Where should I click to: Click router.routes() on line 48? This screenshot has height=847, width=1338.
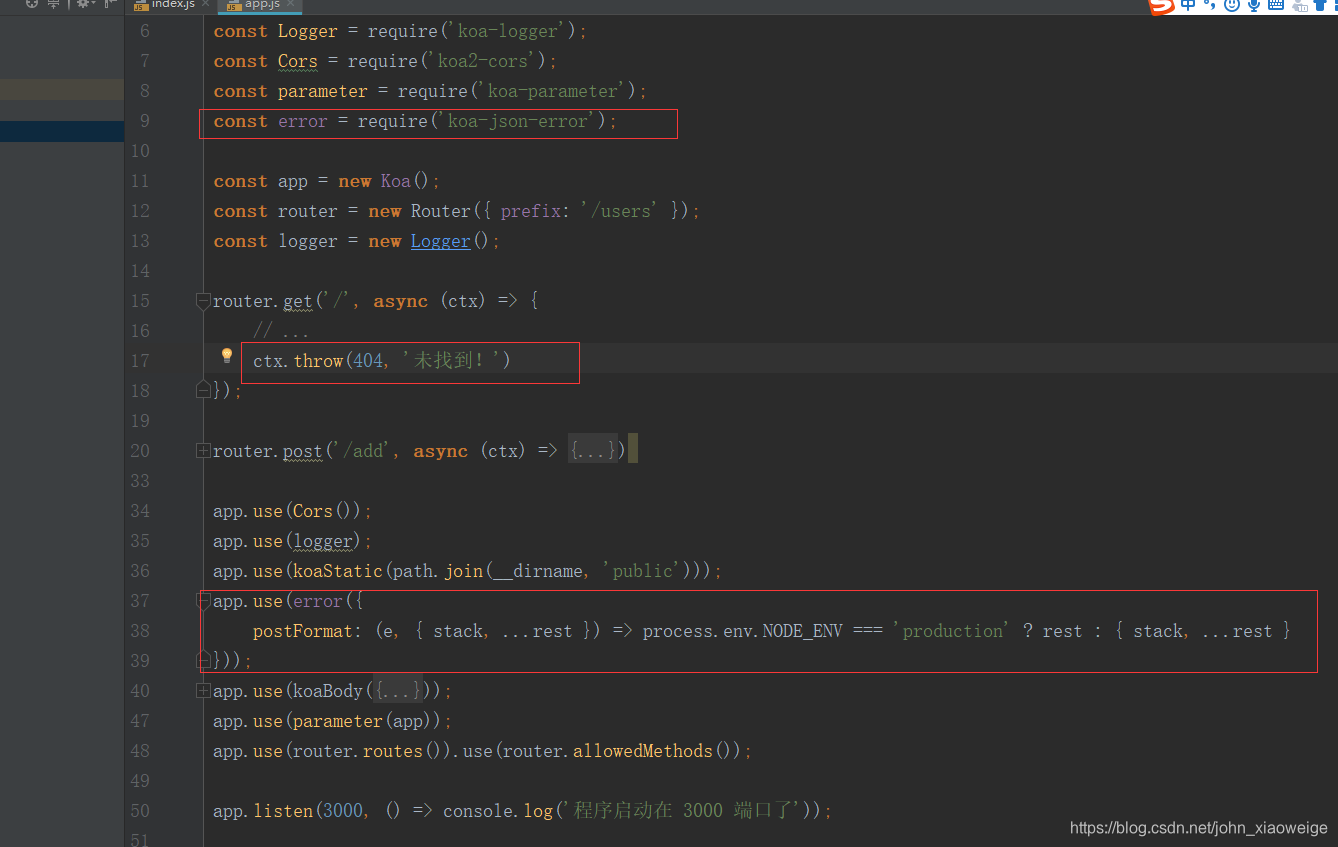(x=368, y=751)
